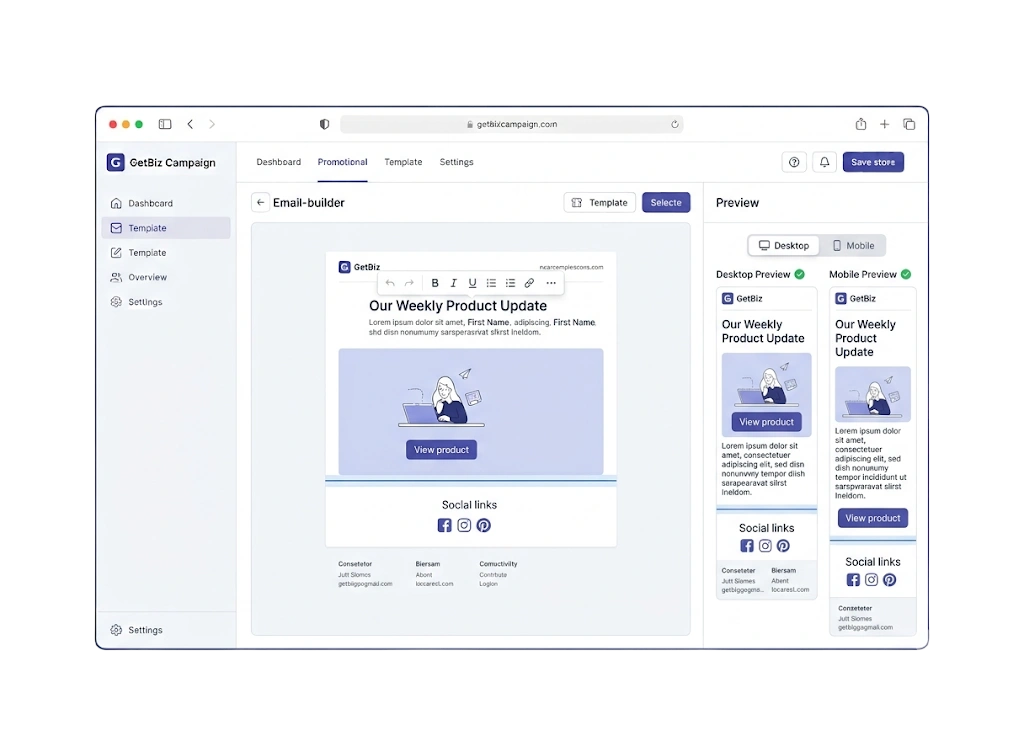Image resolution: width=1024 pixels, height=741 pixels.
Task: Apply bold formatting in the text toolbar
Action: (x=435, y=283)
